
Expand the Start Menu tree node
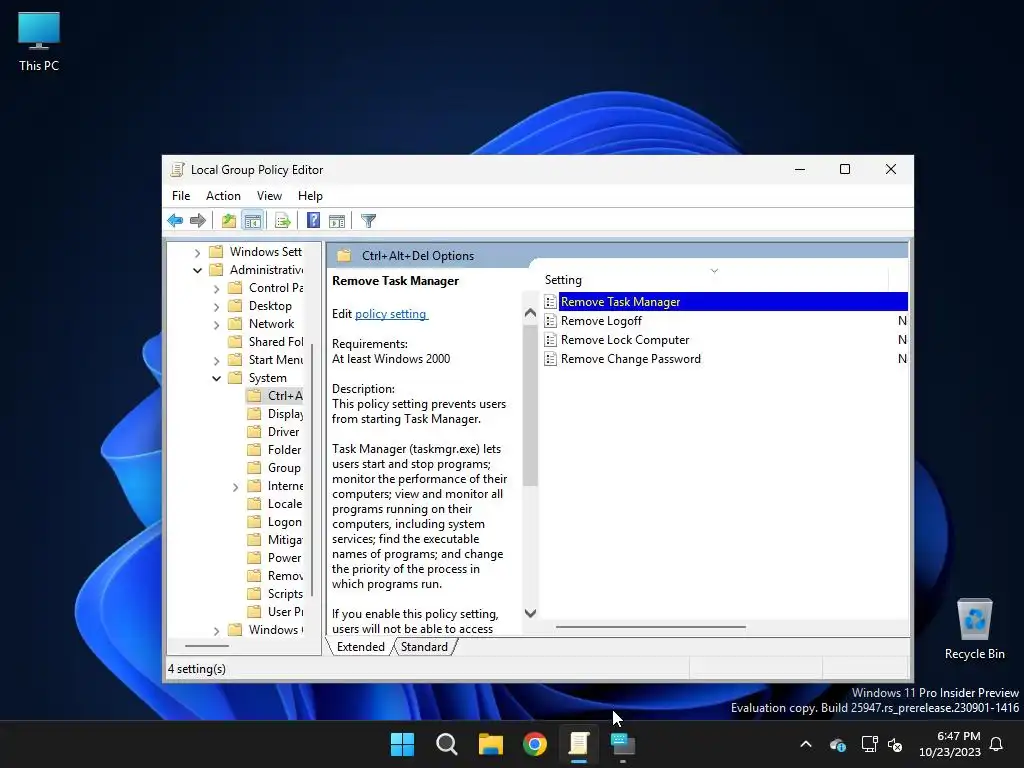coord(216,360)
